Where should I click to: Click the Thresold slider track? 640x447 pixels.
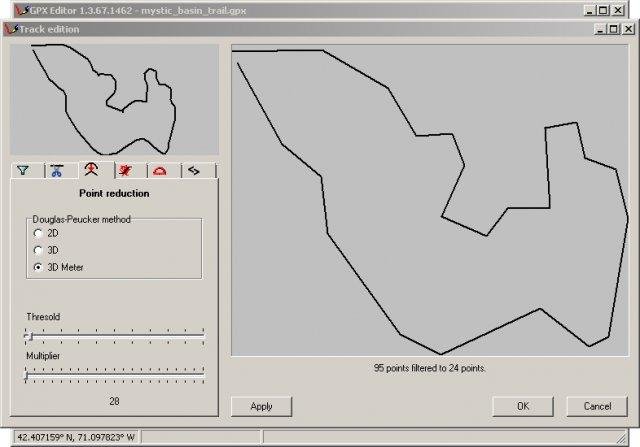click(x=114, y=336)
